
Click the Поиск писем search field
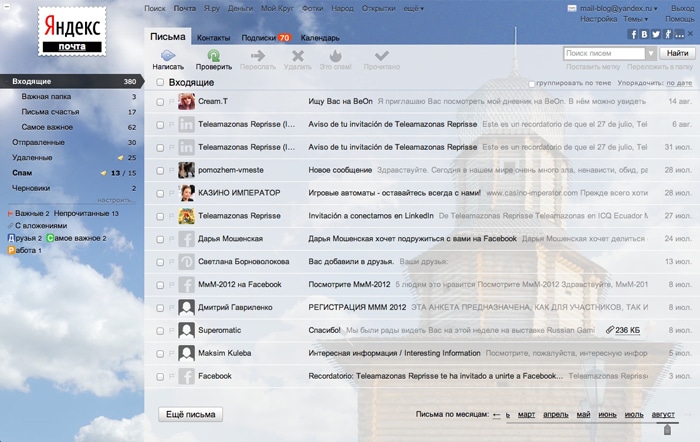[603, 53]
